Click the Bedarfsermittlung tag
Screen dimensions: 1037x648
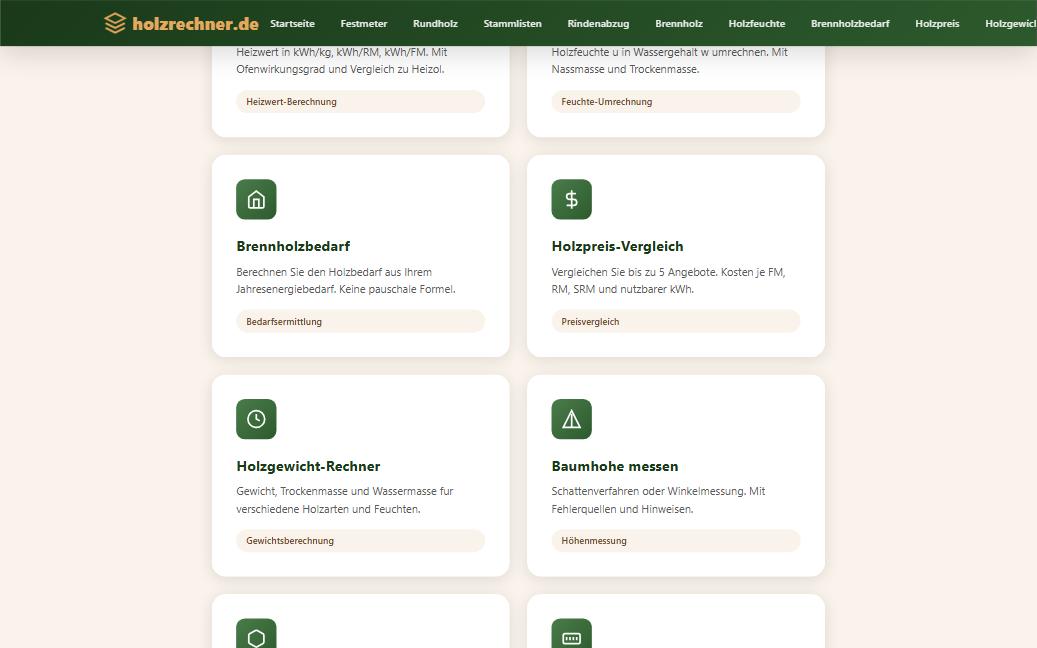(360, 321)
